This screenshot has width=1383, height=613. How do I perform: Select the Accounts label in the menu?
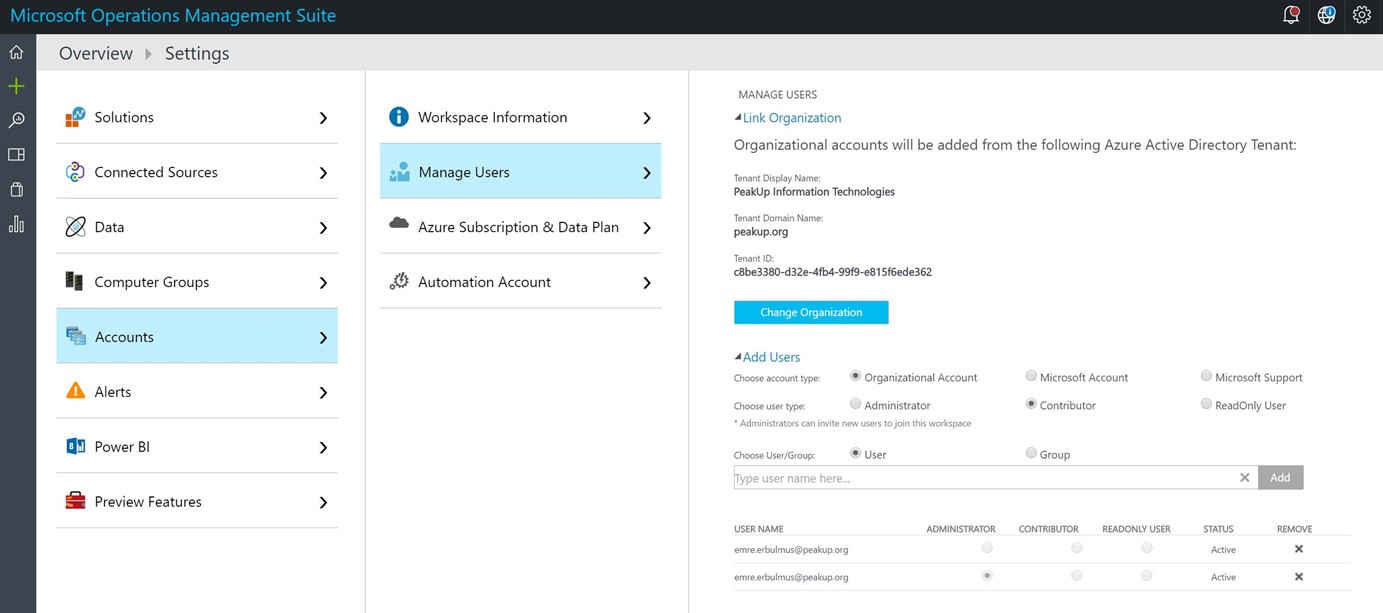(124, 337)
